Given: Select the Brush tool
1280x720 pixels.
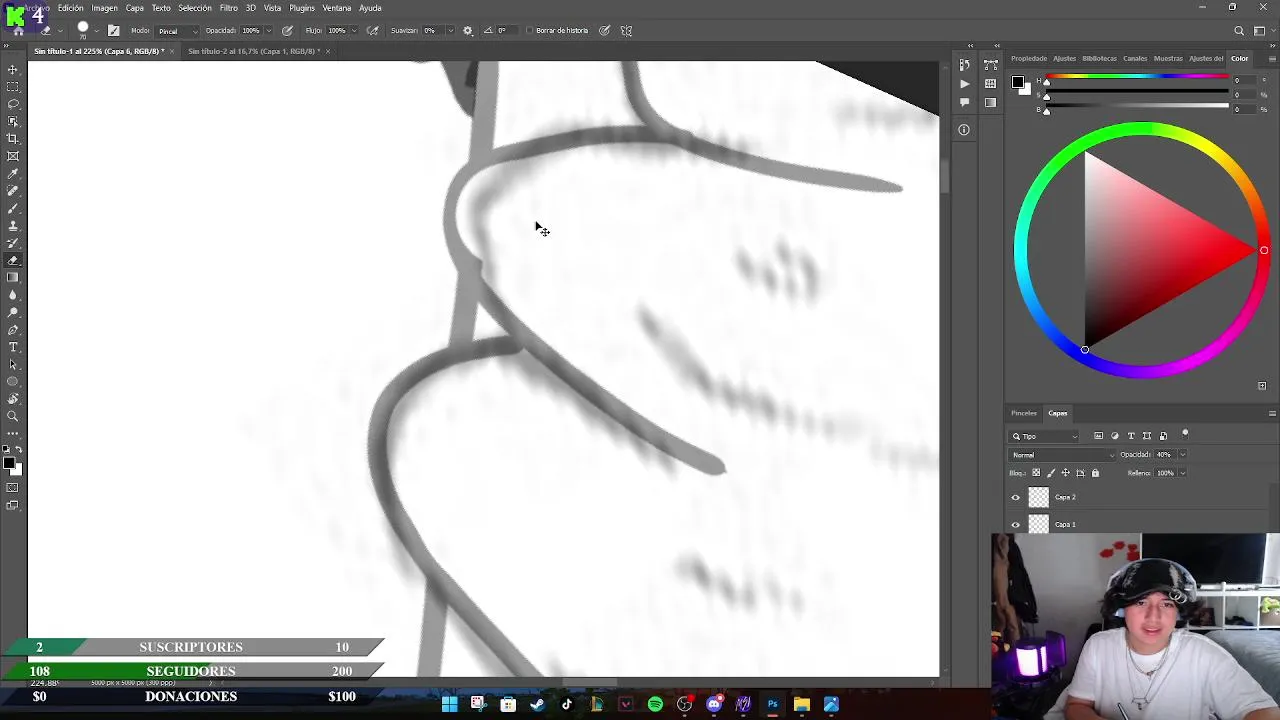Looking at the screenshot, I should [x=13, y=208].
